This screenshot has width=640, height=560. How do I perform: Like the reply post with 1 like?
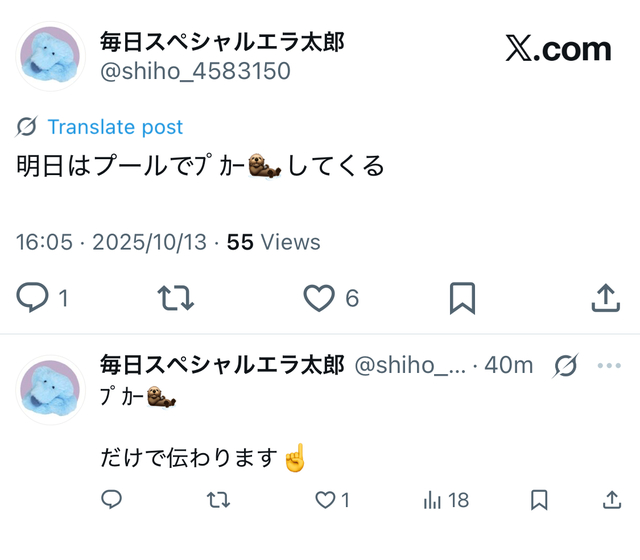click(325, 500)
